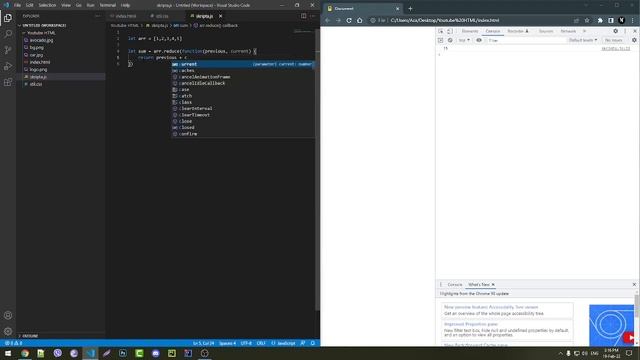The height and width of the screenshot is (360, 640).
Task: Click Spaces: 4 indentation in status bar
Action: pos(227,343)
